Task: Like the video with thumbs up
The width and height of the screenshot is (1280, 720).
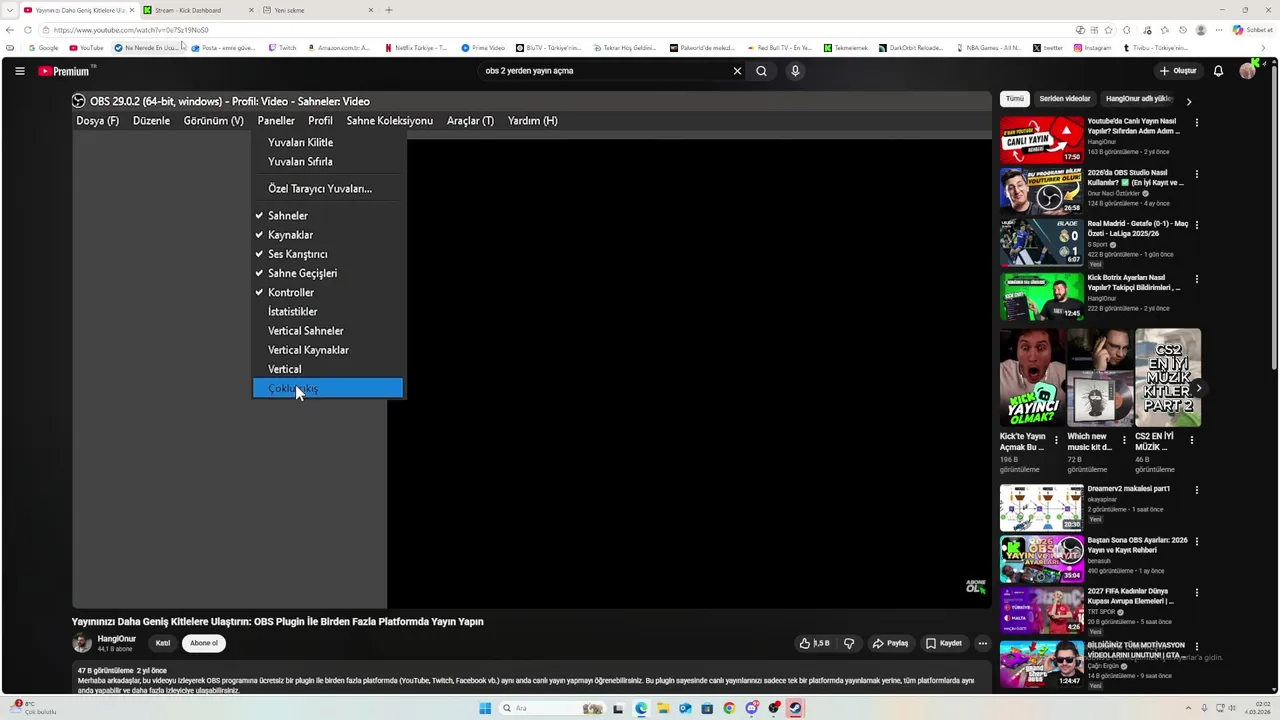Action: [x=815, y=643]
